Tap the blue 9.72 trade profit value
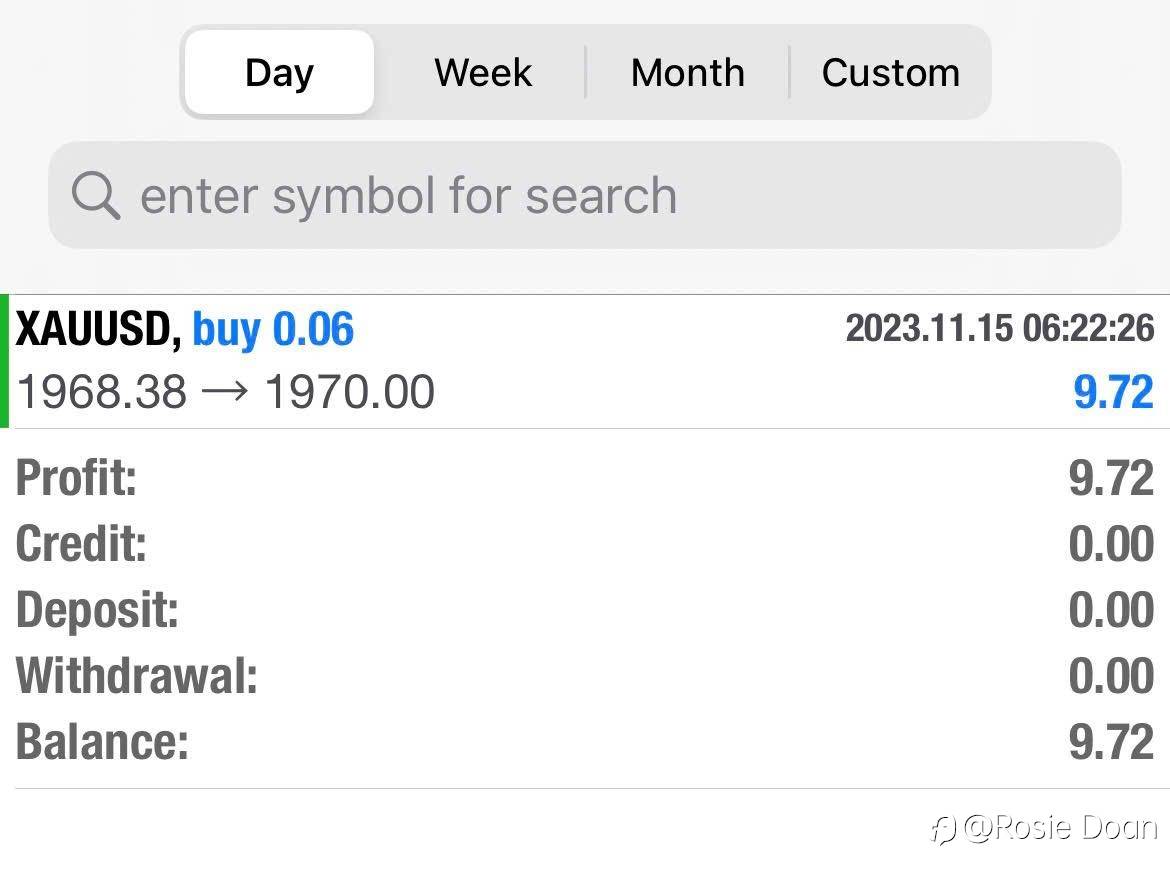This screenshot has height=877, width=1170. 1113,392
